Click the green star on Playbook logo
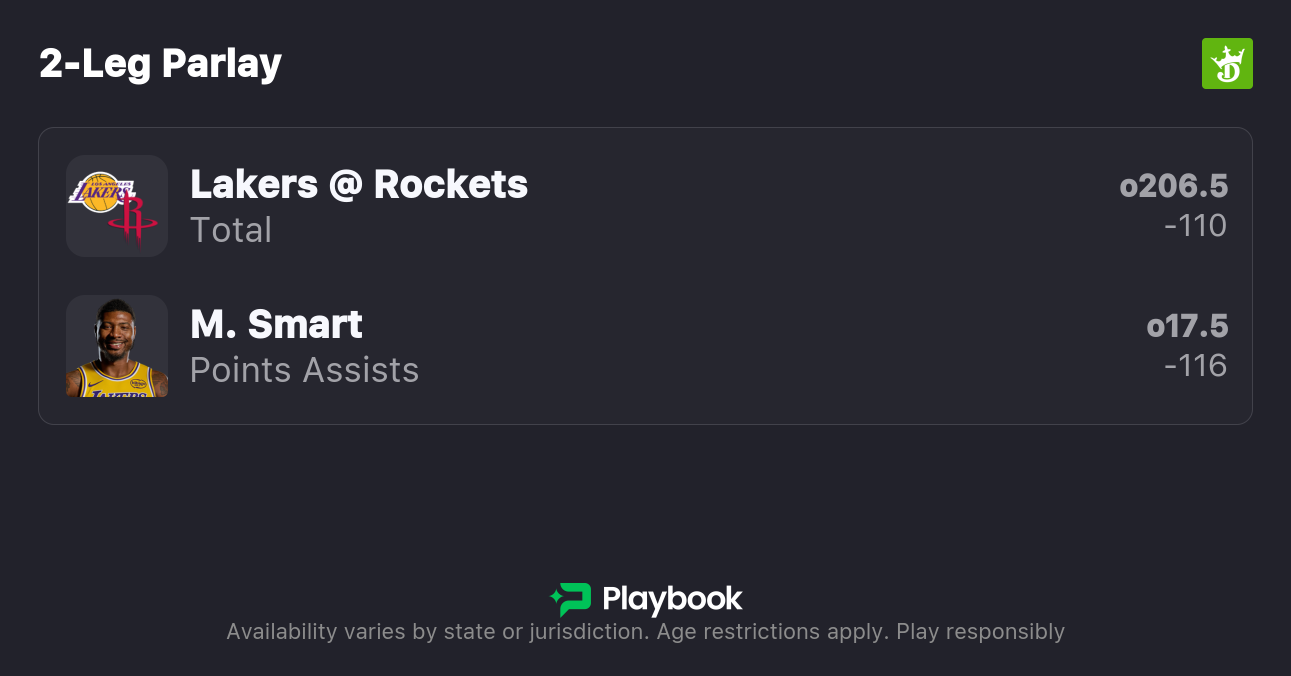This screenshot has width=1291, height=676. point(555,600)
